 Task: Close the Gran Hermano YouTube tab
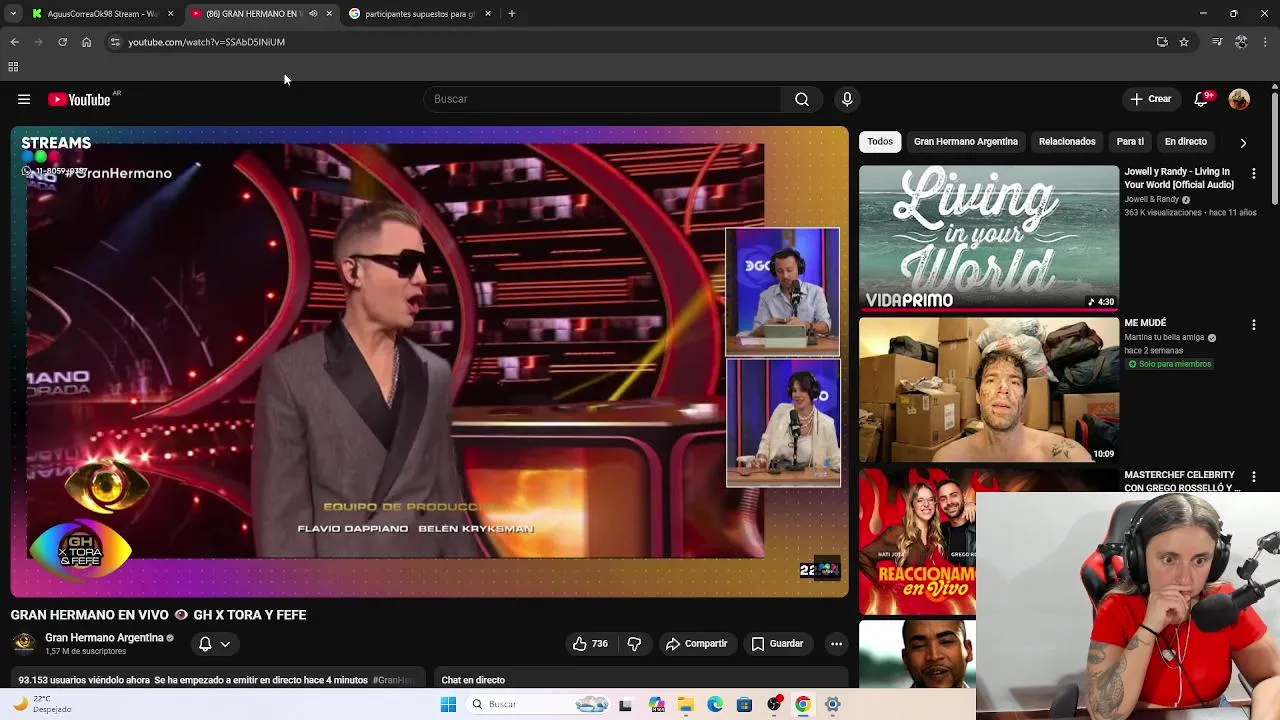[x=329, y=14]
